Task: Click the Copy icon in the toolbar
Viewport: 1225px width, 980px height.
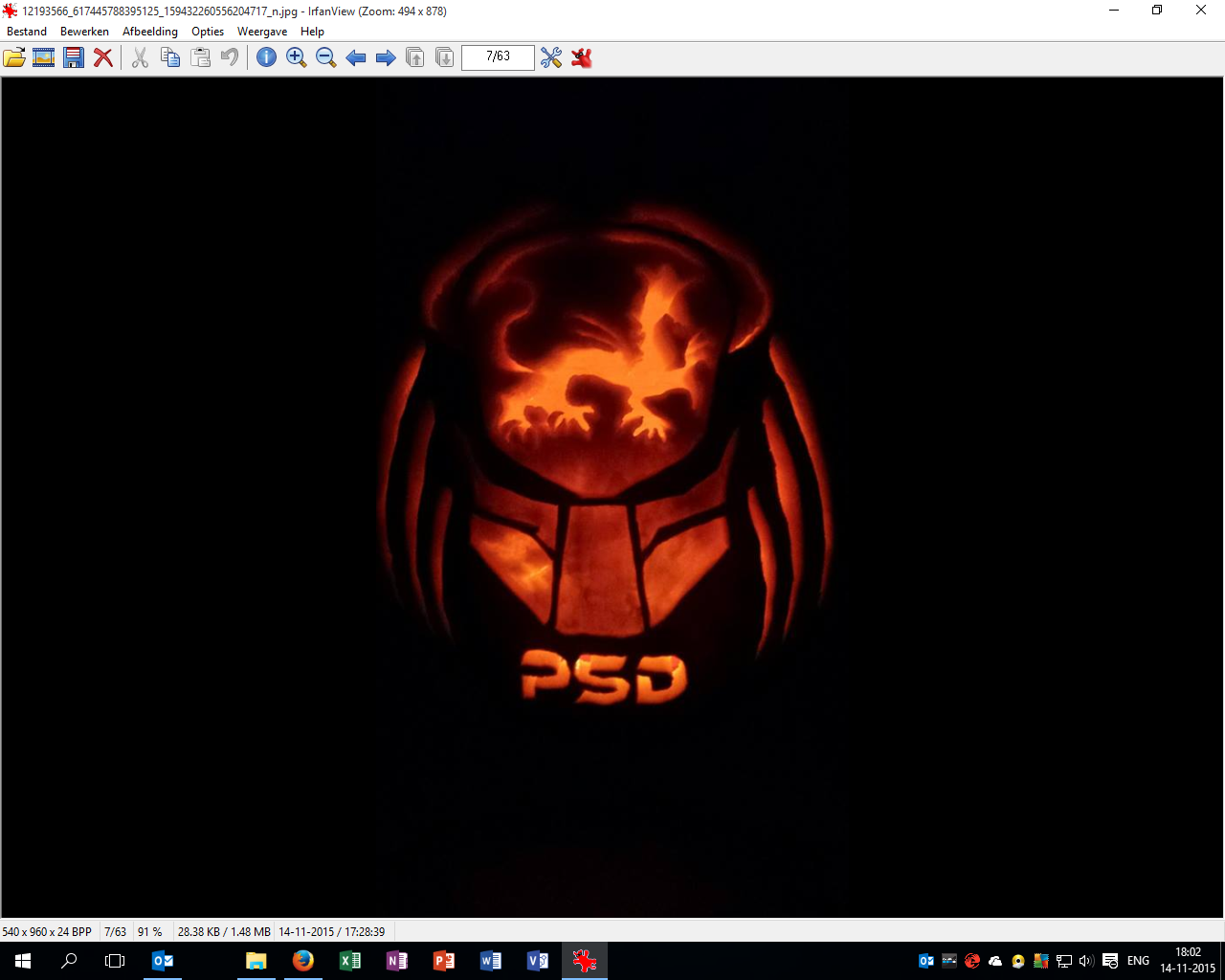Action: (170, 57)
